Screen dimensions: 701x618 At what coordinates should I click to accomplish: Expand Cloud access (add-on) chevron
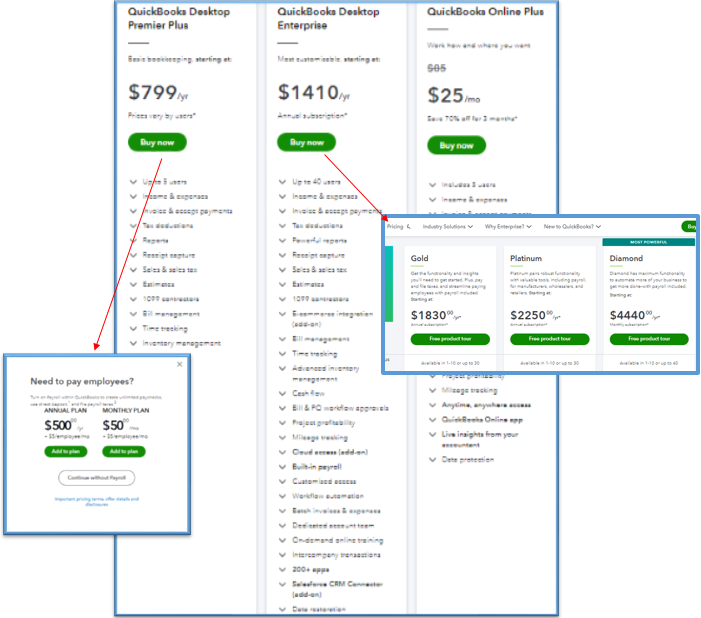pos(283,452)
